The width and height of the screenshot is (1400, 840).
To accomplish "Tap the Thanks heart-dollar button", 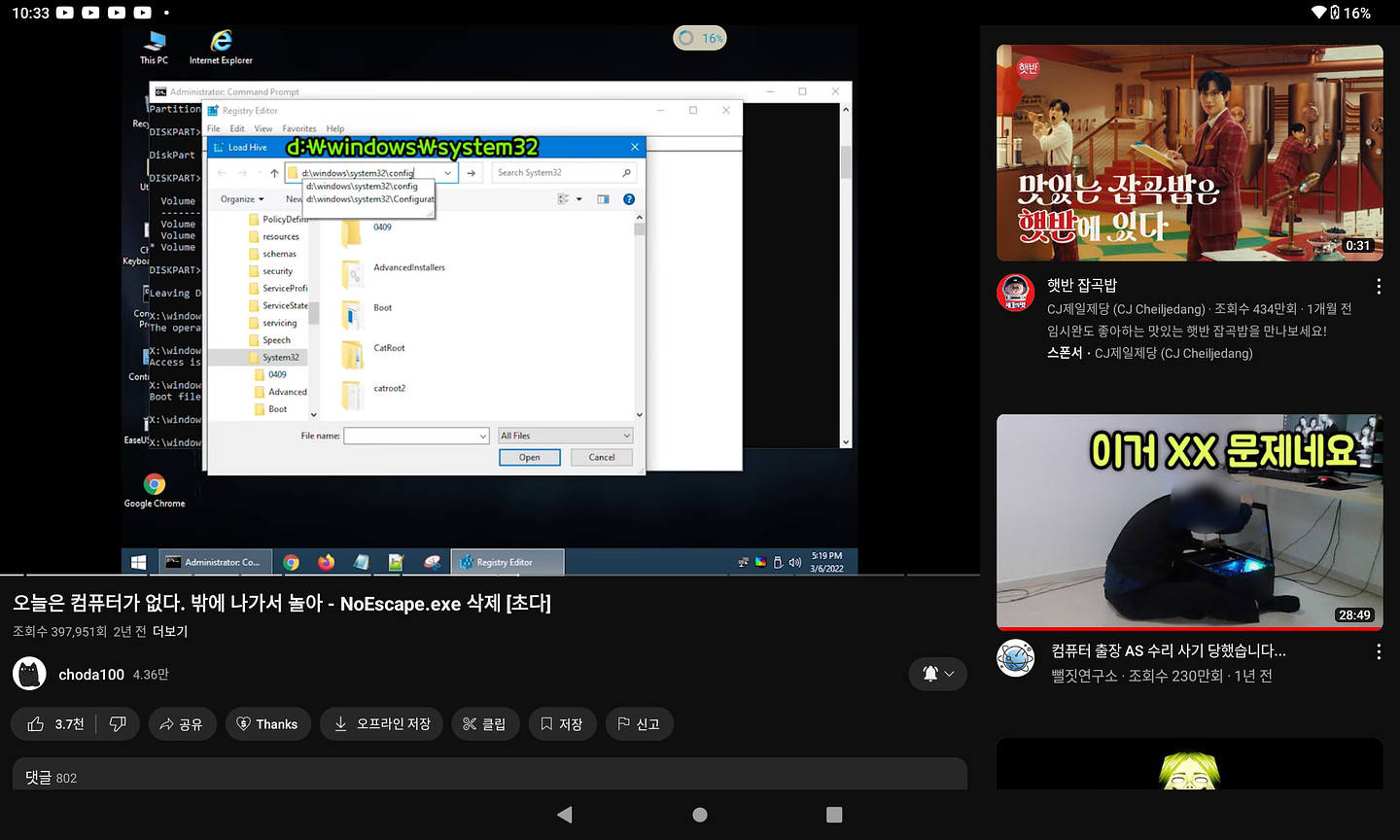I will (x=267, y=724).
